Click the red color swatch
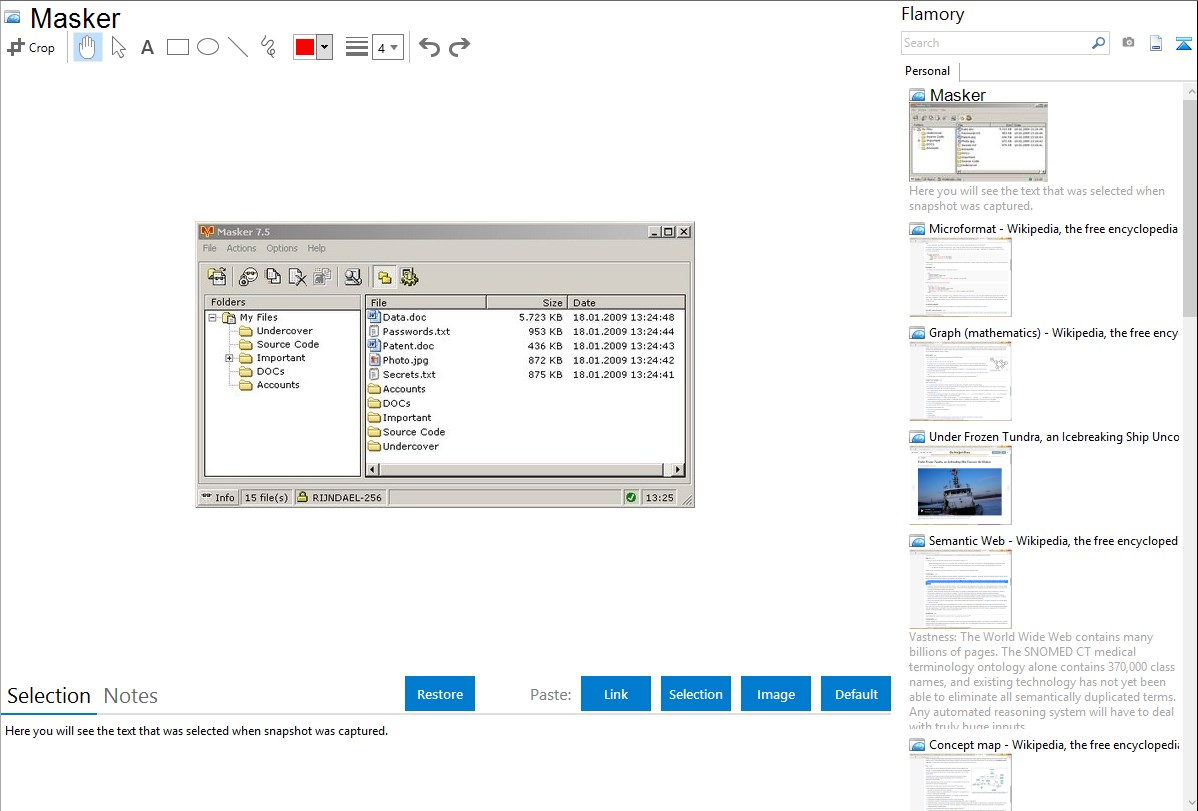The image size is (1198, 811). pyautogui.click(x=305, y=47)
